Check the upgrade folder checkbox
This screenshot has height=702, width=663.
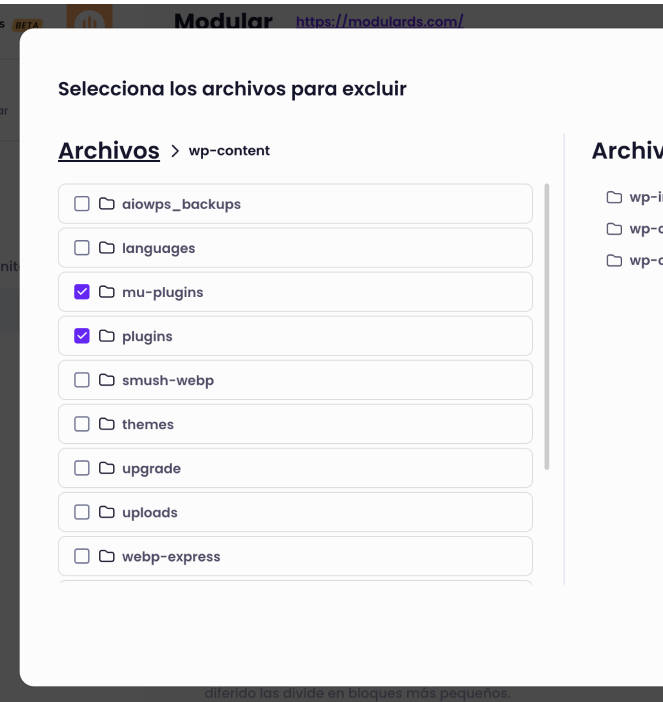point(82,468)
